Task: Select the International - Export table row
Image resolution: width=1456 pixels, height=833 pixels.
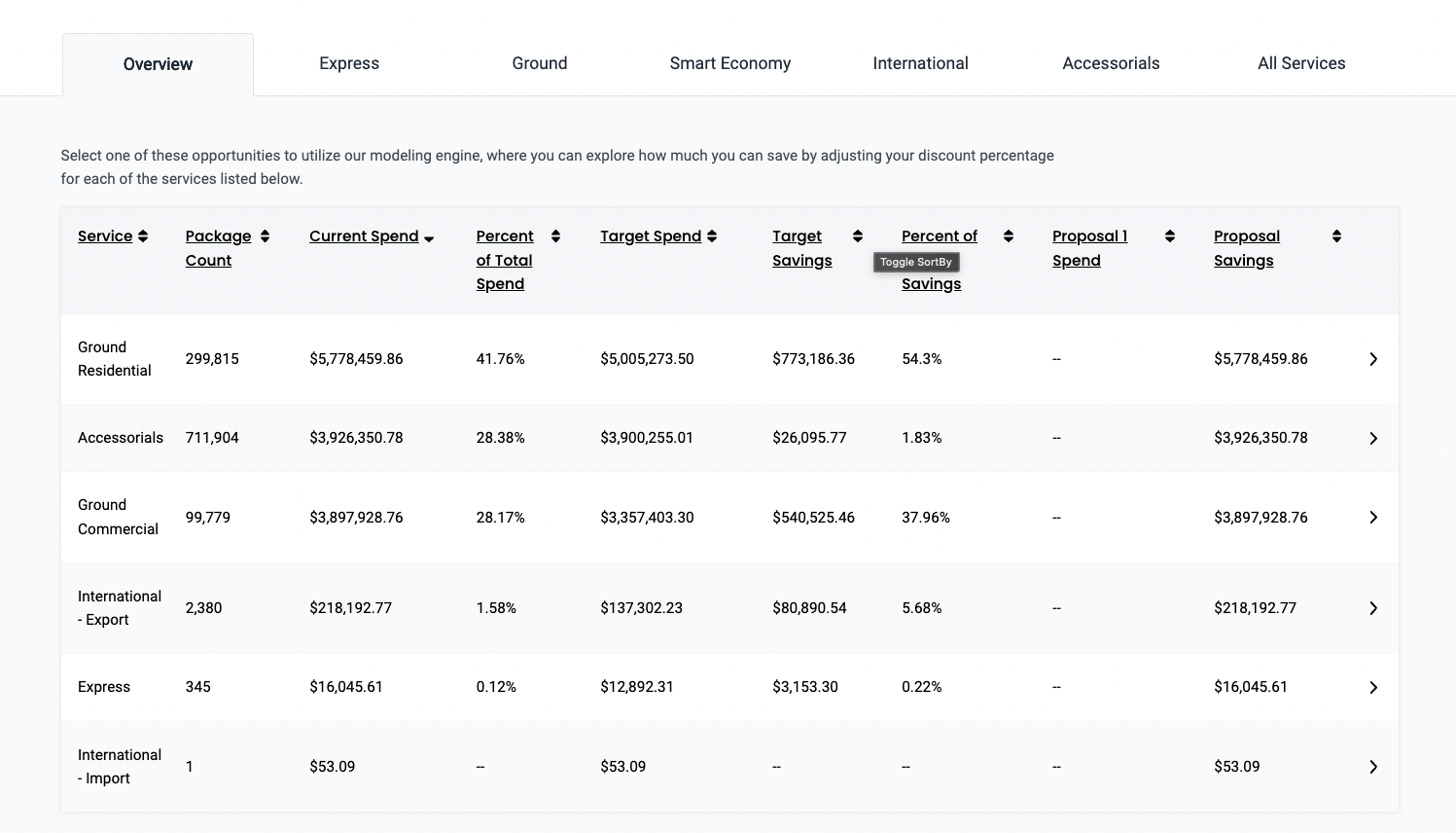Action: (681, 607)
